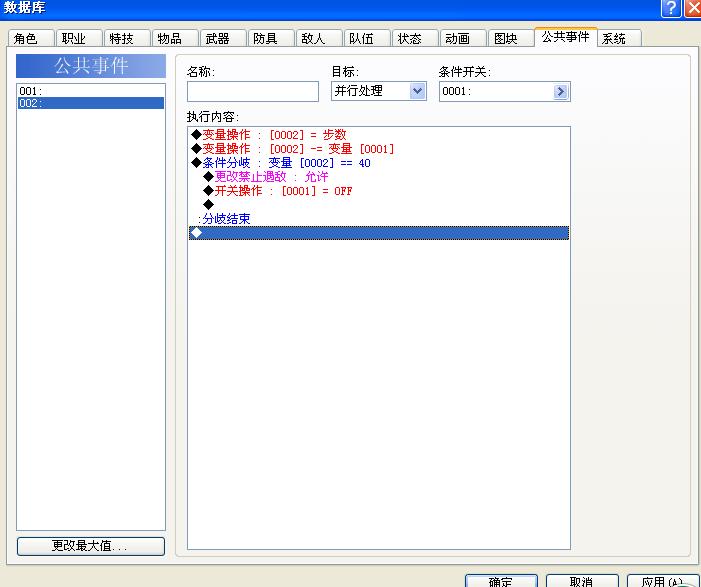Select the 更改禁止遇敌 : 允许 line
The image size is (701, 587).
(x=379, y=177)
